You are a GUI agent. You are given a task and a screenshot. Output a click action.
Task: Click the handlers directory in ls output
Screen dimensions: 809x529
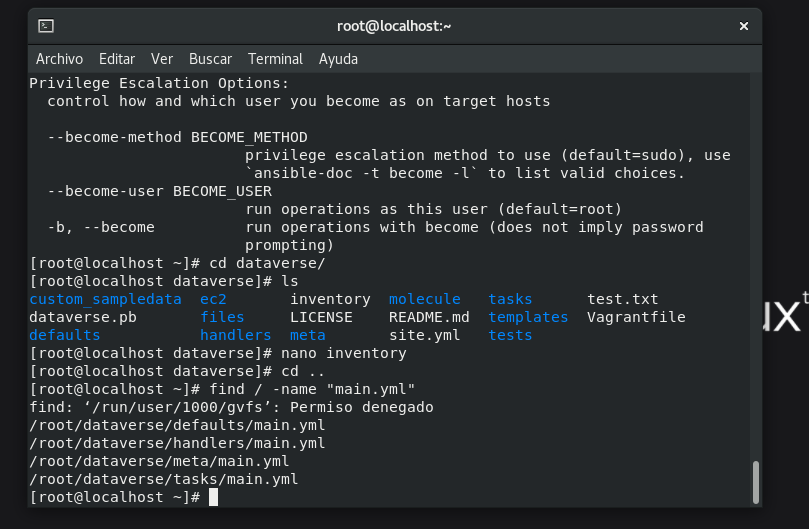(x=236, y=335)
